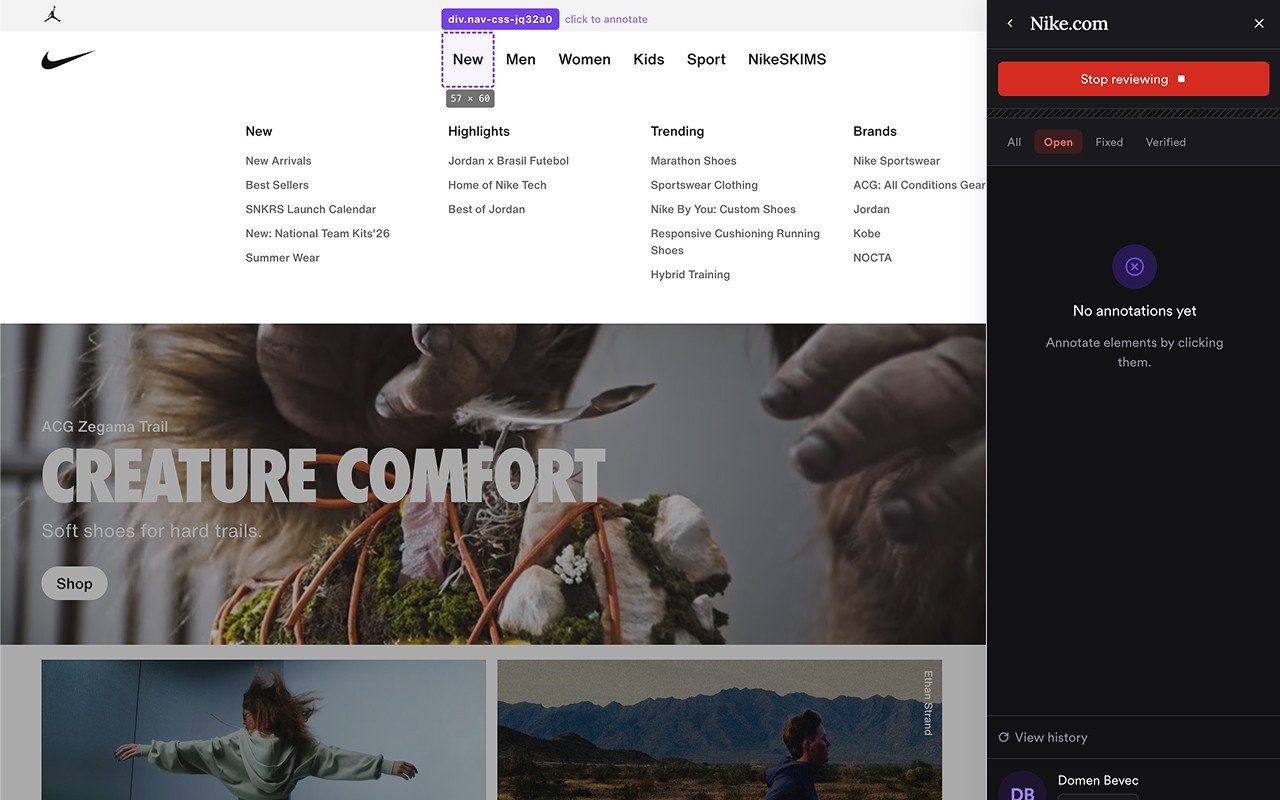The width and height of the screenshot is (1280, 800).
Task: Open SNKRS Launch Calendar link
Action: (311, 209)
